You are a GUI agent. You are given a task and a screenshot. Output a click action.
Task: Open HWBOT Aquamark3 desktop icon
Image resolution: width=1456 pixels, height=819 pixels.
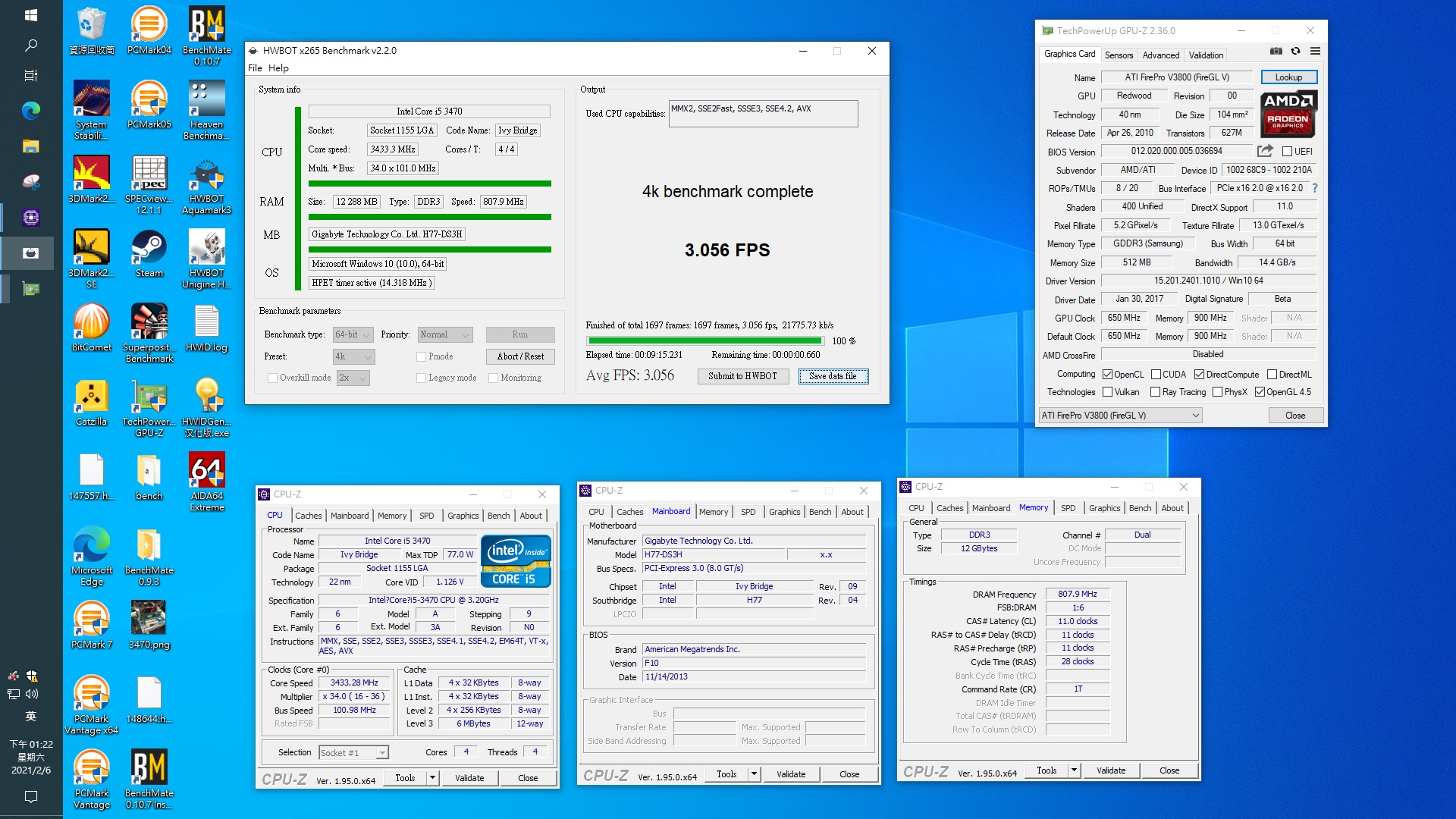pos(206,186)
